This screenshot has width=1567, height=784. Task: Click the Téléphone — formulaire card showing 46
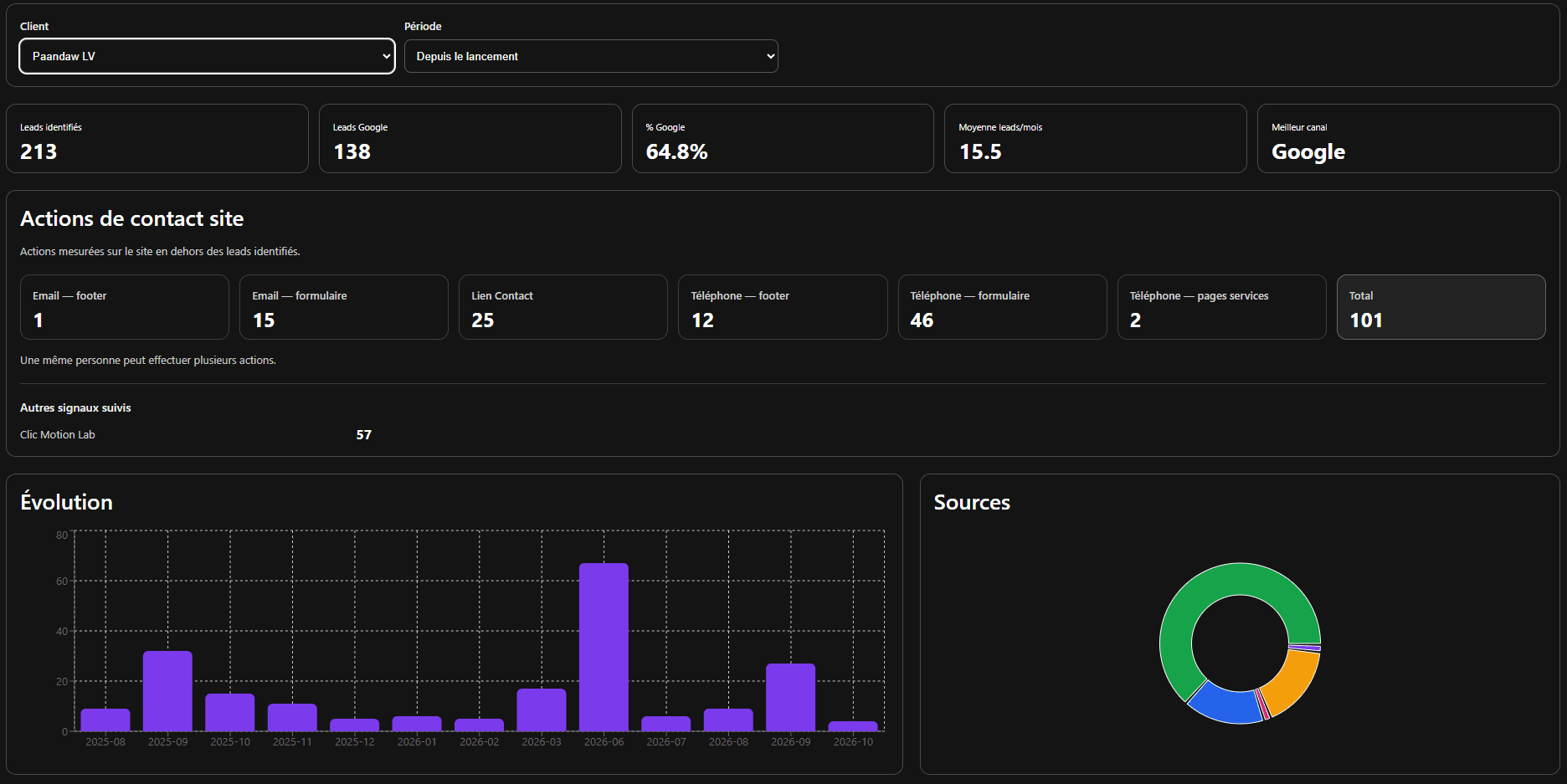click(x=1002, y=307)
